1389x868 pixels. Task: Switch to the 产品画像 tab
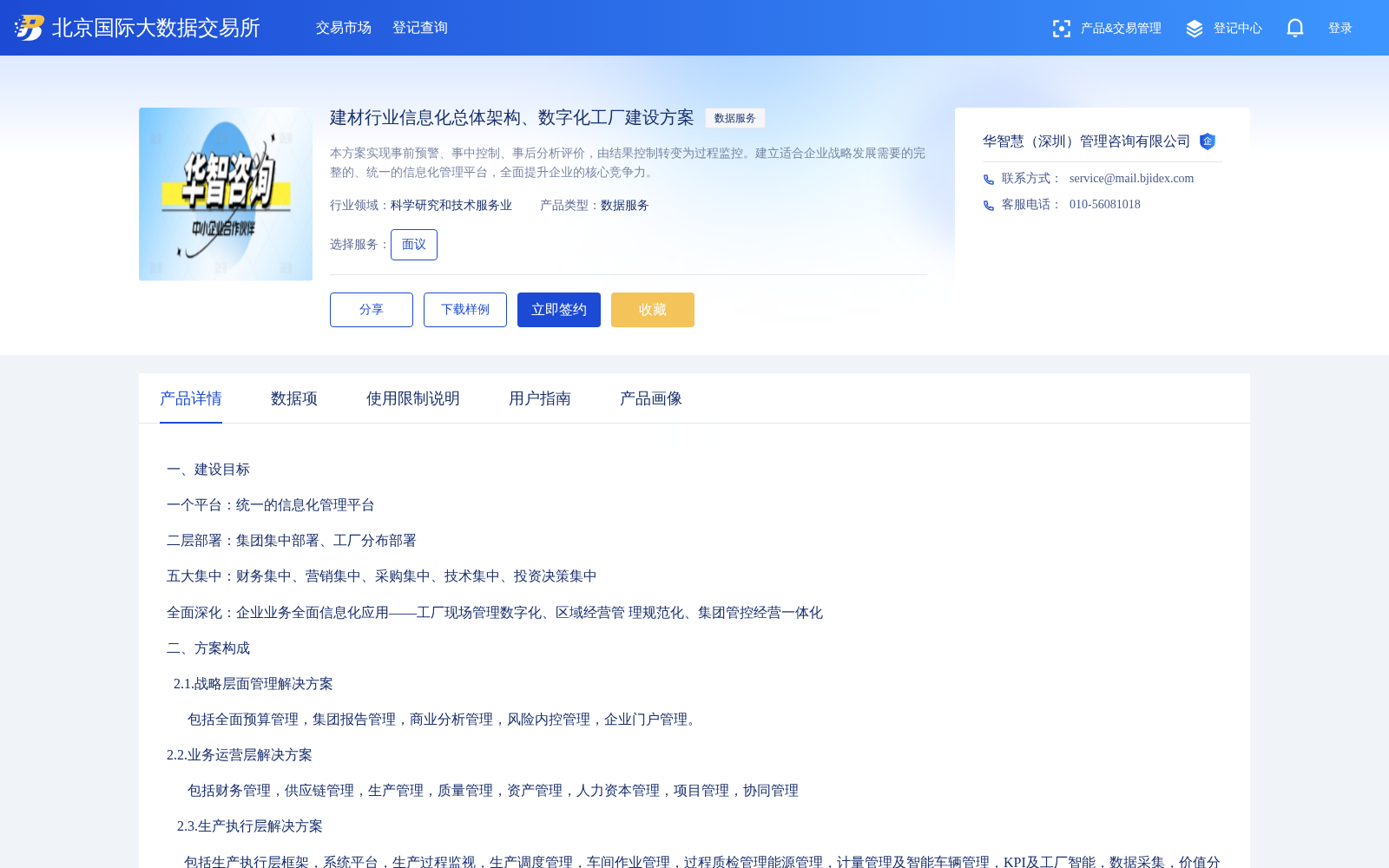tap(651, 398)
